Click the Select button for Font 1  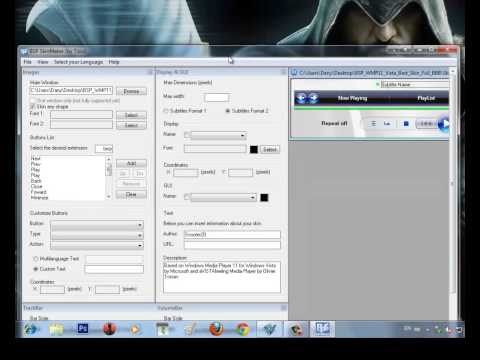pos(131,115)
